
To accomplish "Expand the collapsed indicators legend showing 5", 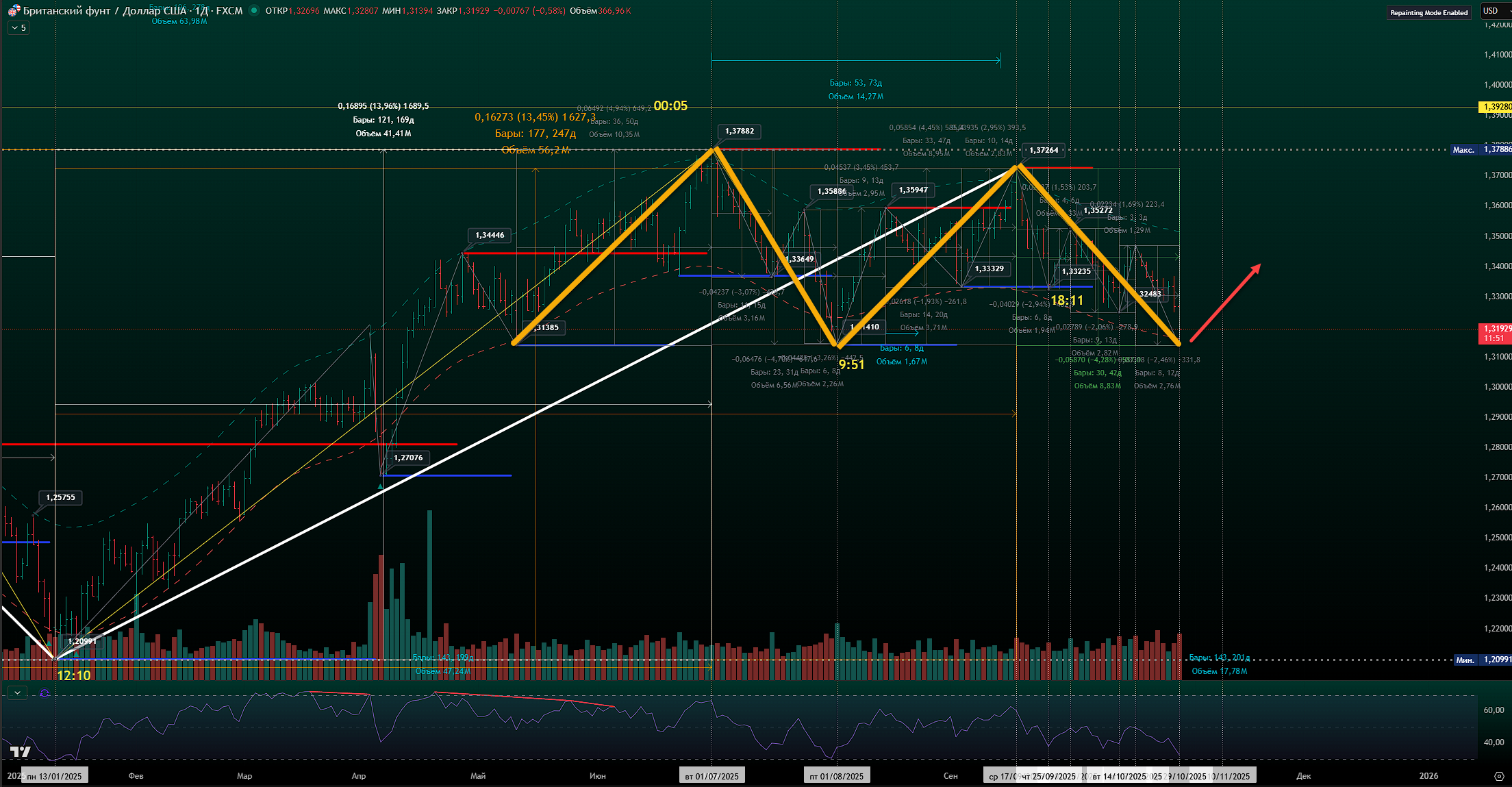I will tap(18, 28).
